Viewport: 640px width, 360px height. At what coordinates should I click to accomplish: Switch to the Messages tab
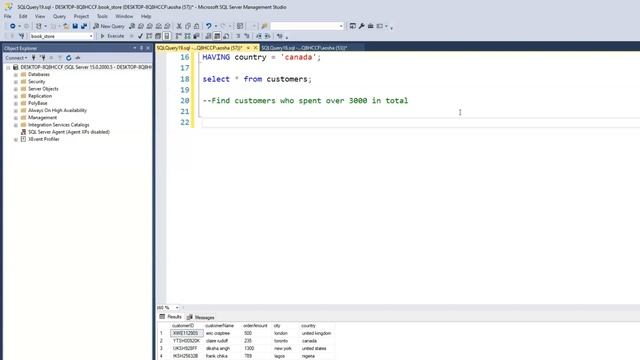coord(200,317)
